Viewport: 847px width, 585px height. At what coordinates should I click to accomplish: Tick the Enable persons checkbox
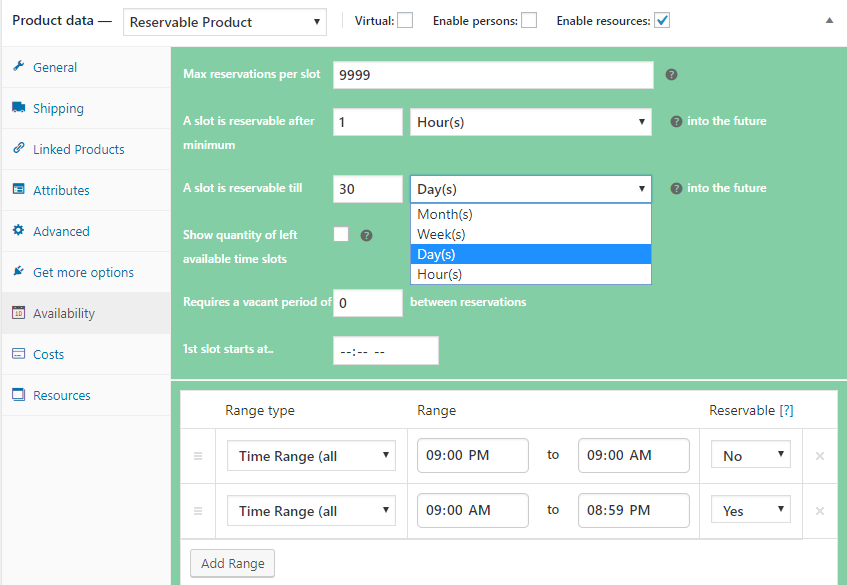(529, 21)
